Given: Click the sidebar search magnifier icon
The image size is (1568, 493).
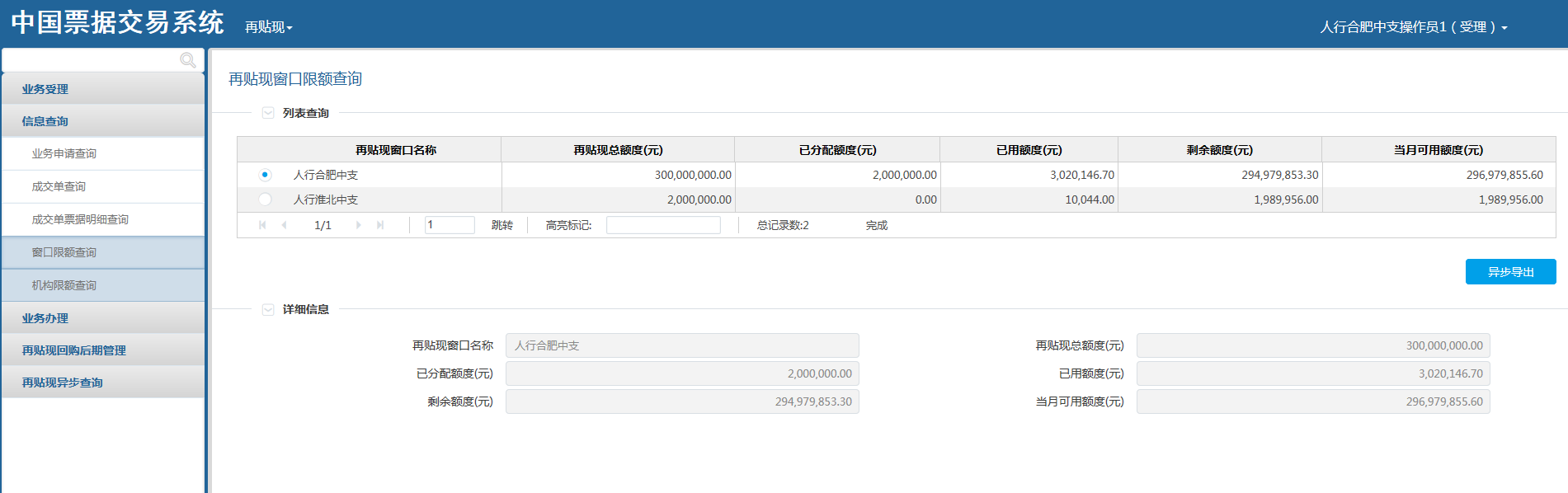Looking at the screenshot, I should coord(187,60).
